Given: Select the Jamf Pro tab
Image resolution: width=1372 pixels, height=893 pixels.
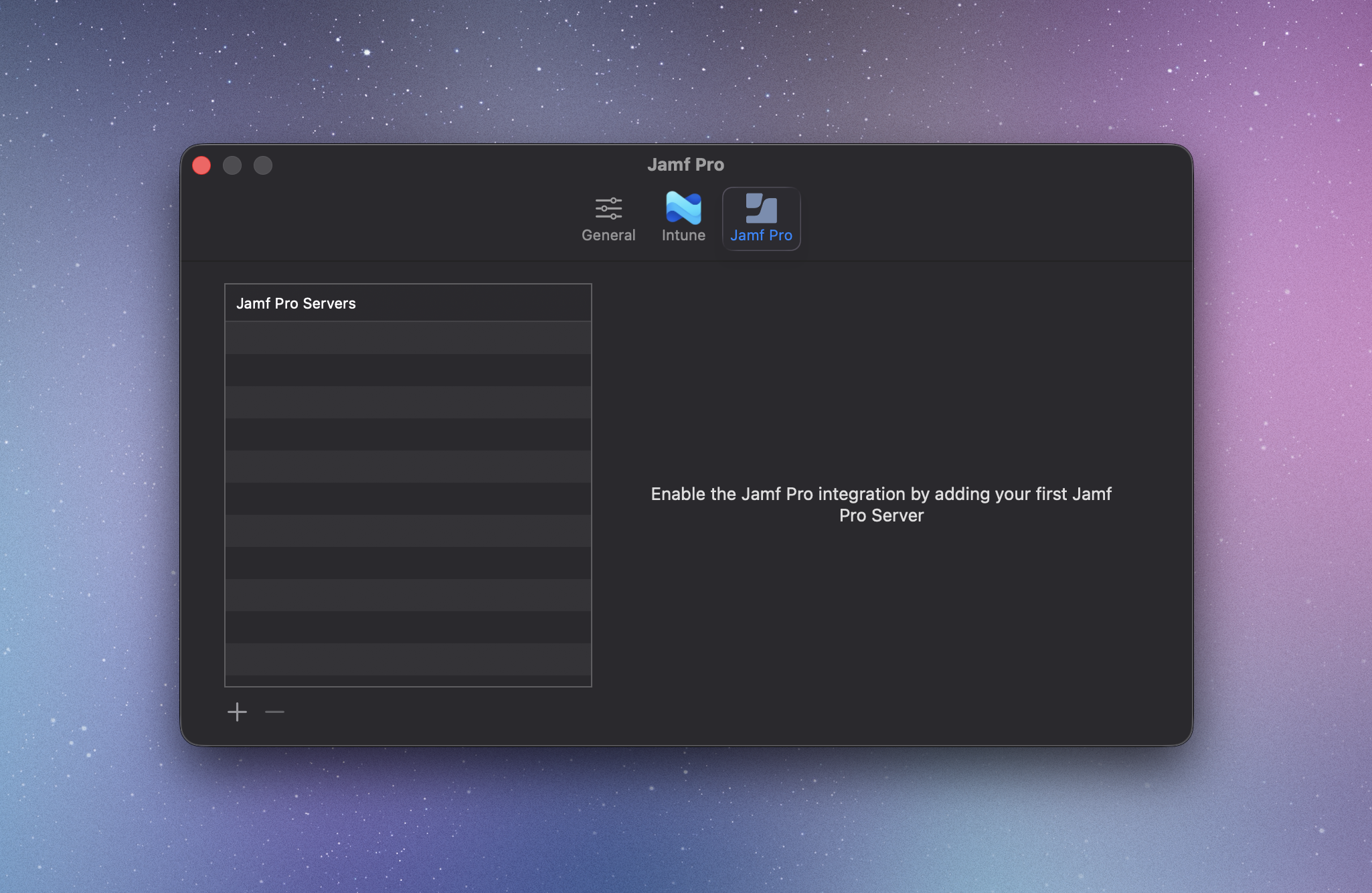Looking at the screenshot, I should pos(761,219).
